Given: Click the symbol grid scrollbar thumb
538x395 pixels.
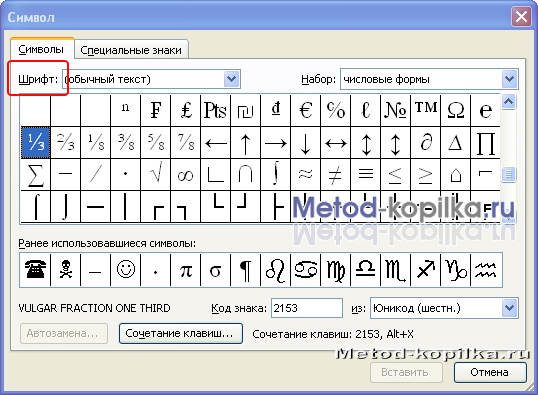Looking at the screenshot, I should coord(508,174).
